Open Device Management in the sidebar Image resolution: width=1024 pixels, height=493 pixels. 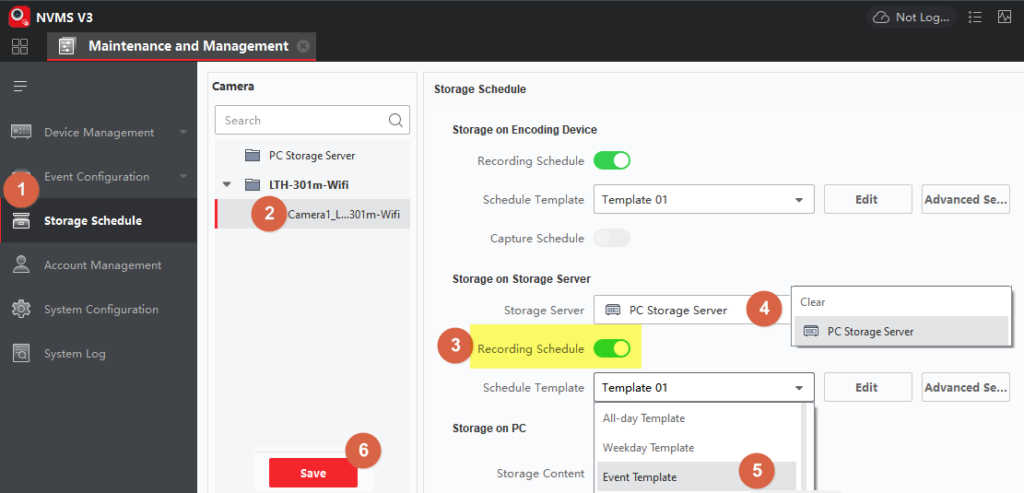(x=99, y=133)
